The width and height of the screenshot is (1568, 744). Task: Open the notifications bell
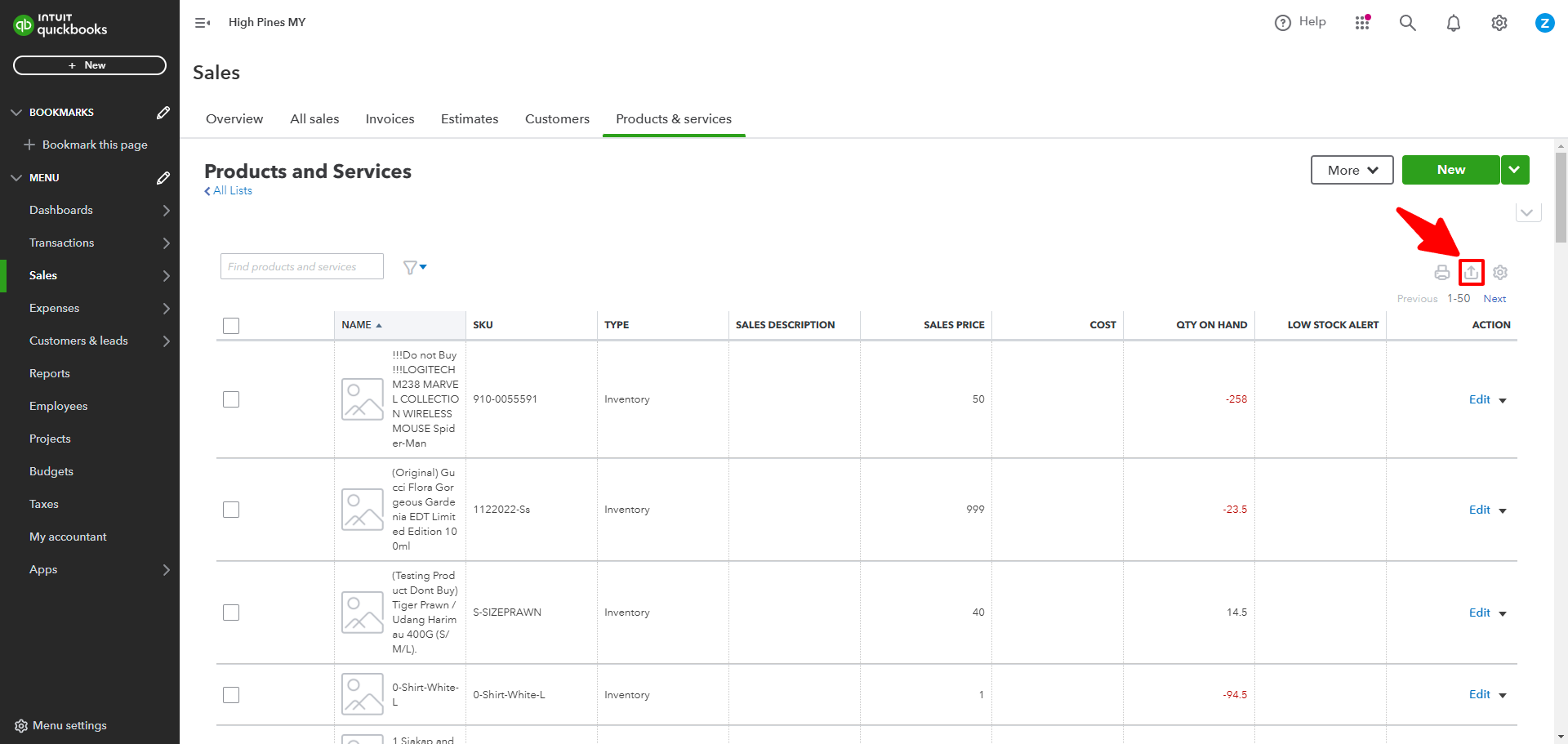pyautogui.click(x=1454, y=23)
